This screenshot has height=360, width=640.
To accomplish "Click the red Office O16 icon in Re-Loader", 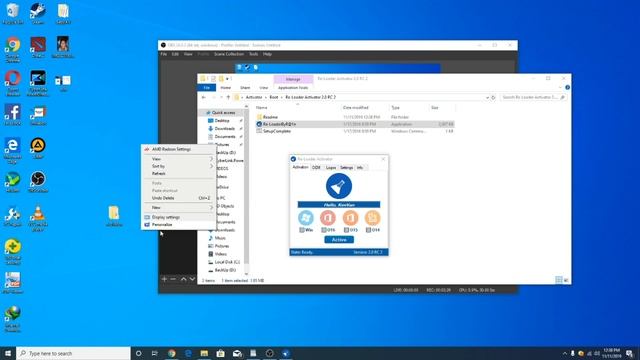I will pos(328,218).
